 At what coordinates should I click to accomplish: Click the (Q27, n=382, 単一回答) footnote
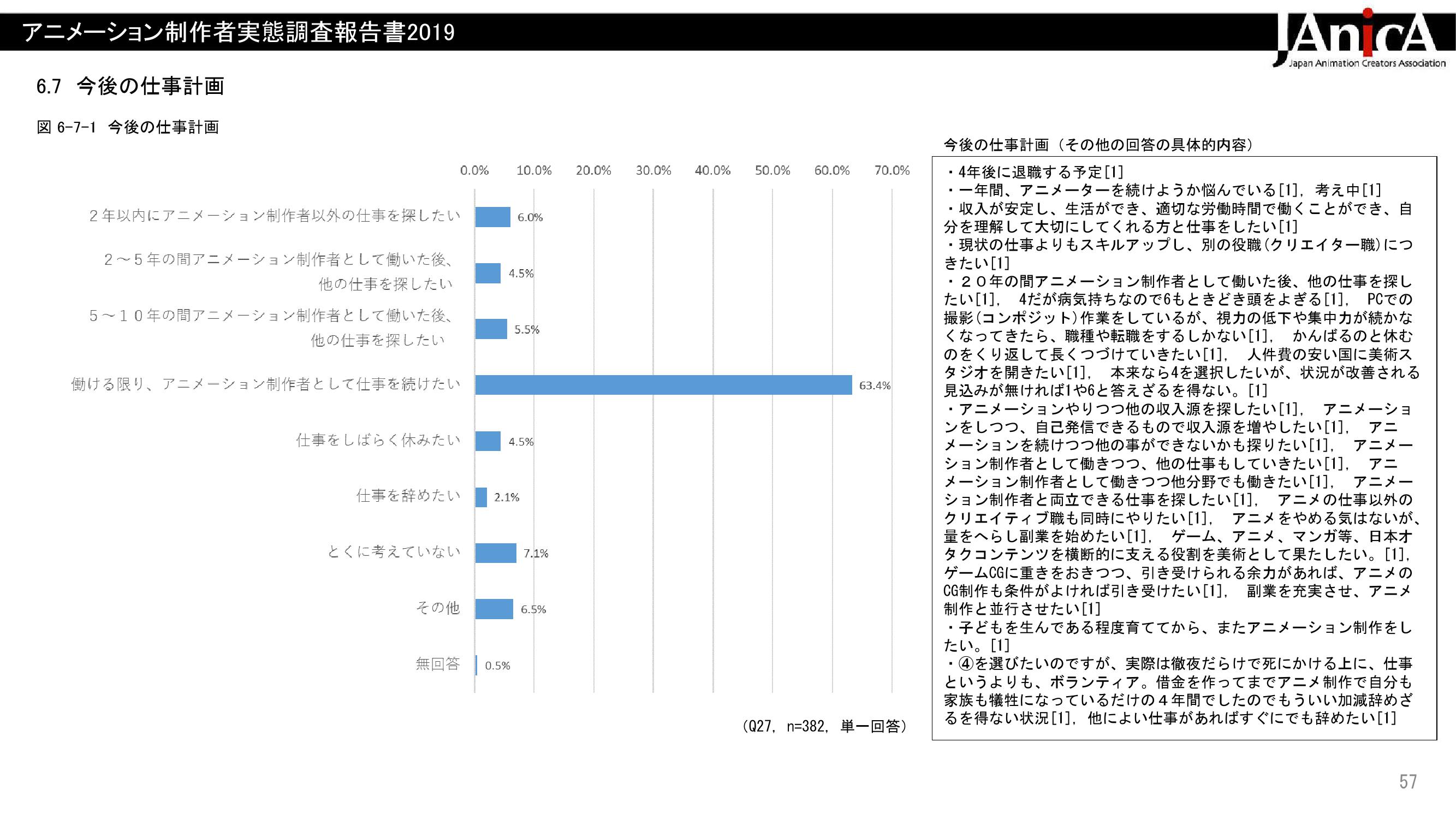pyautogui.click(x=824, y=726)
